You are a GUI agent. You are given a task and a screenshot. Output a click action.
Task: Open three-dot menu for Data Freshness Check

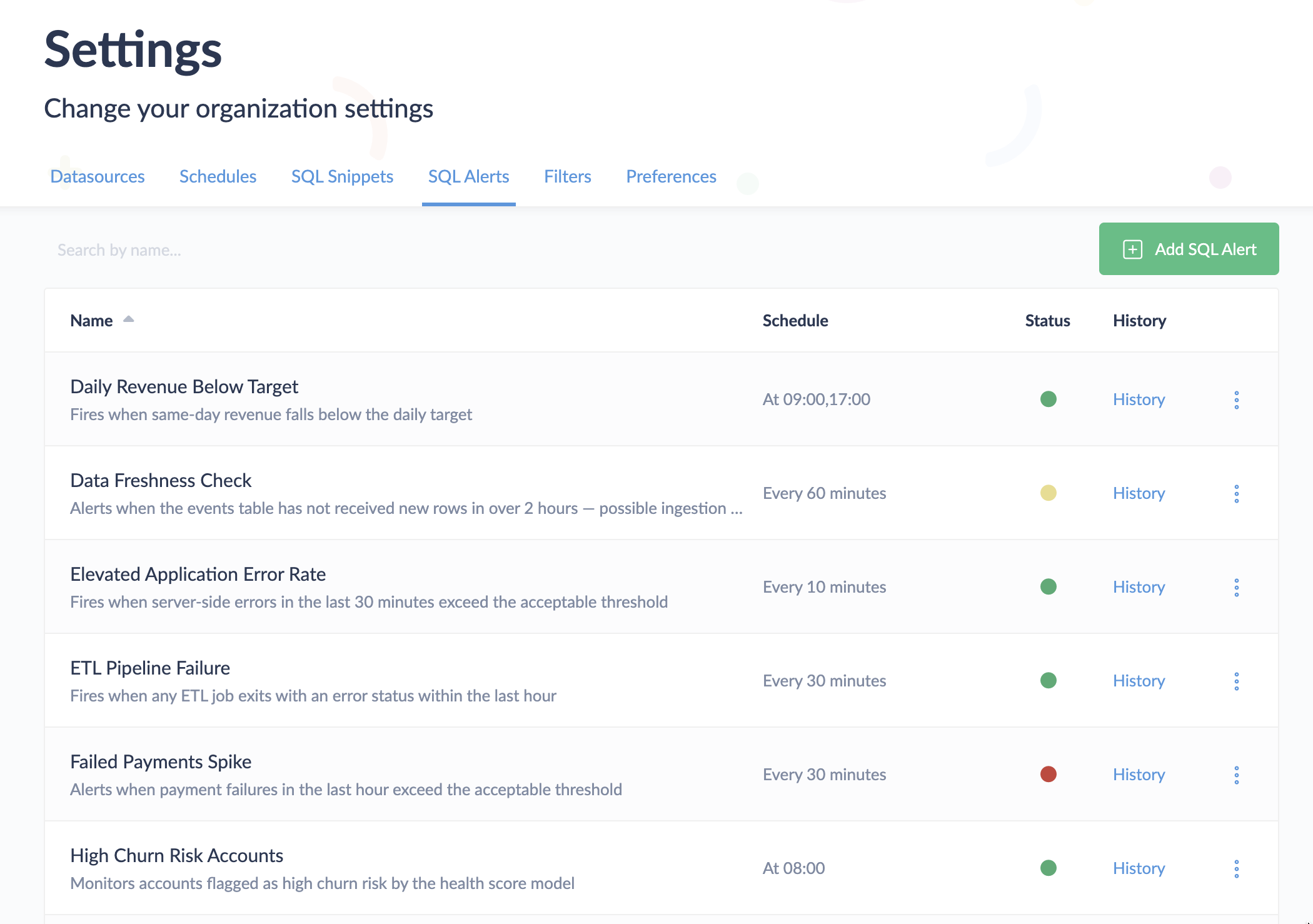(x=1236, y=494)
